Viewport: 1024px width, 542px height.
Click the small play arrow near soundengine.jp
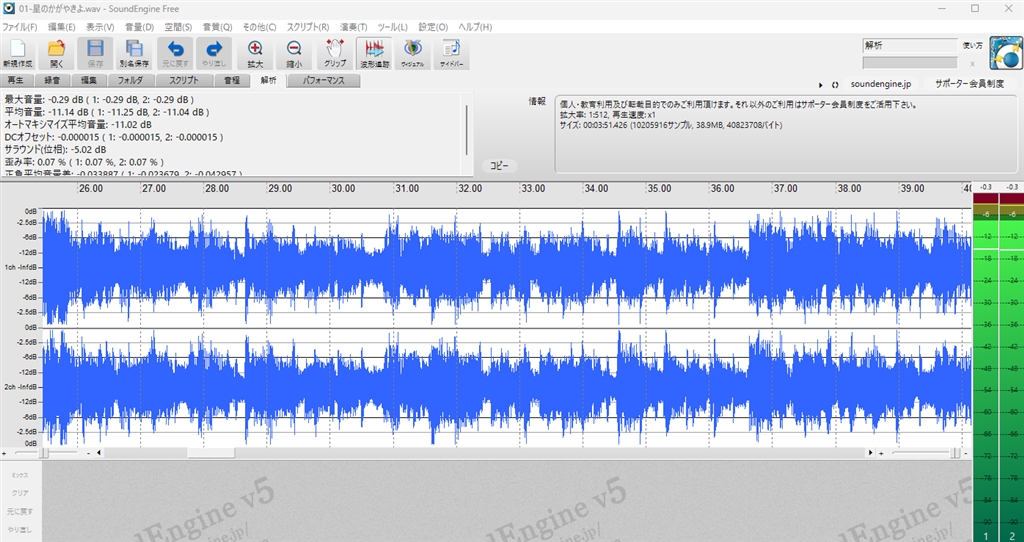821,85
